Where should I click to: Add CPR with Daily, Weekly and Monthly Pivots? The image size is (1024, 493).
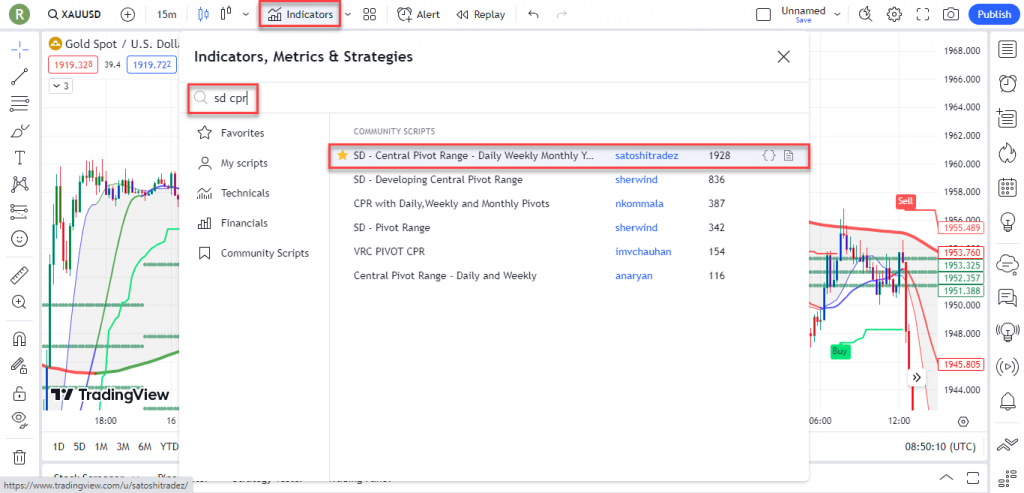pyautogui.click(x=569, y=204)
